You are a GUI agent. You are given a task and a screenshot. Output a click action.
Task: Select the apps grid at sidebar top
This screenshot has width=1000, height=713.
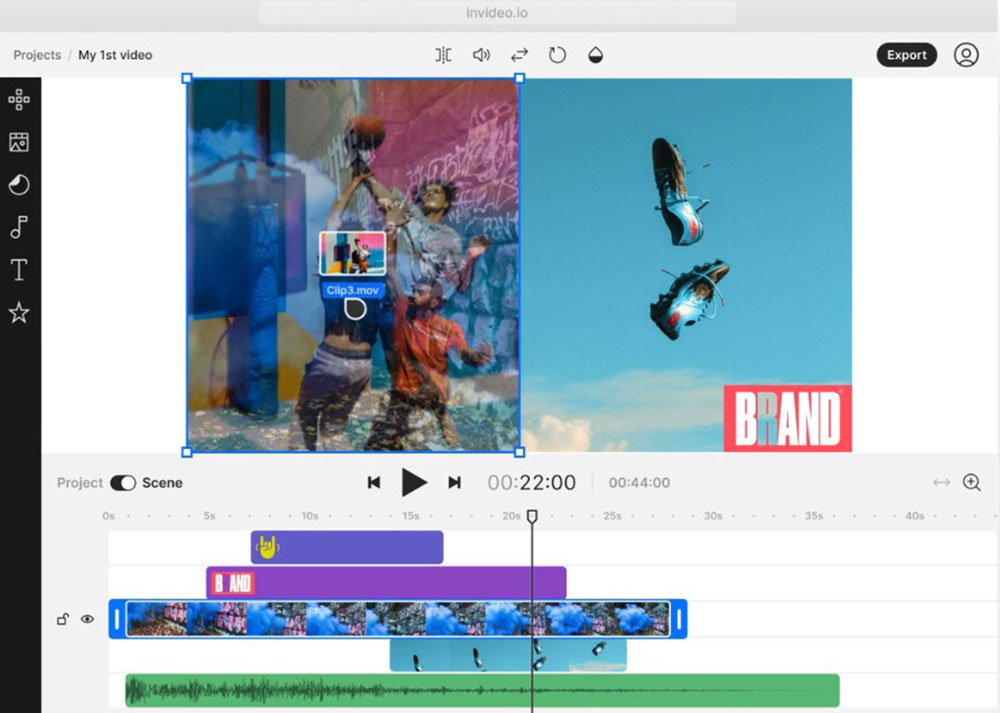(19, 99)
